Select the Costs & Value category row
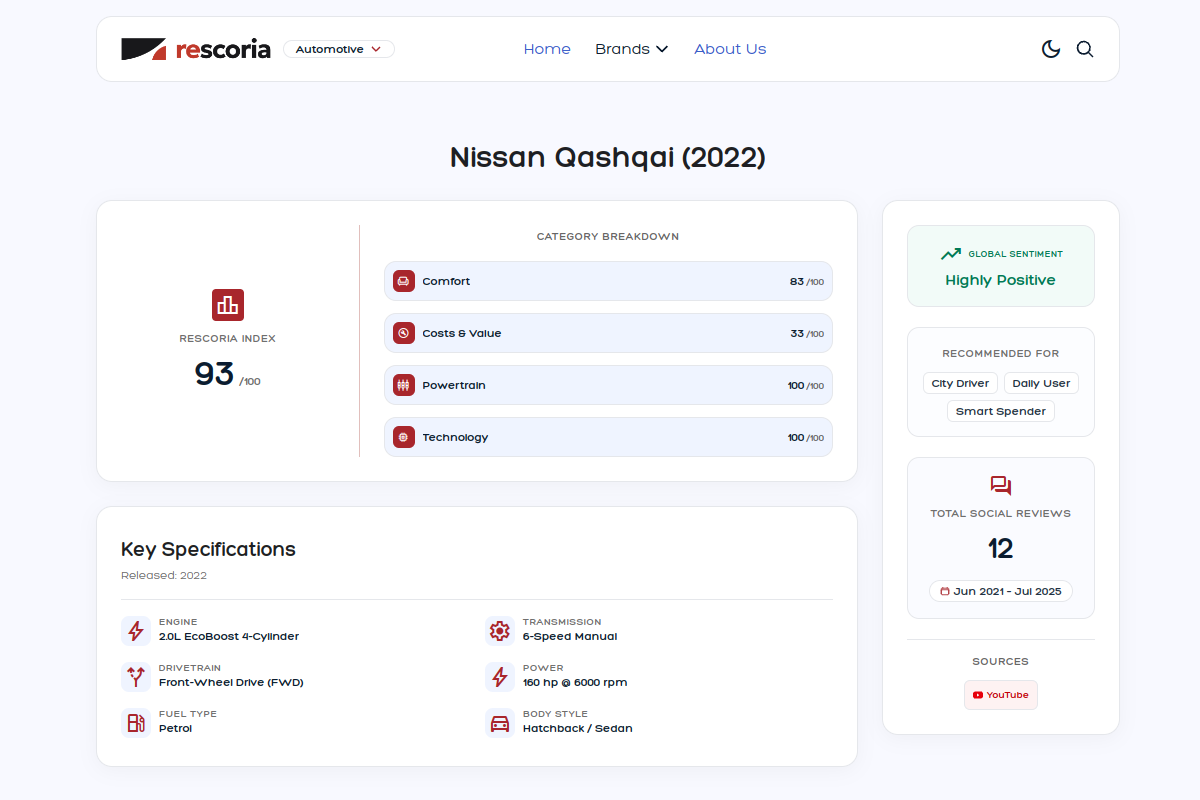The image size is (1200, 800). 608,333
